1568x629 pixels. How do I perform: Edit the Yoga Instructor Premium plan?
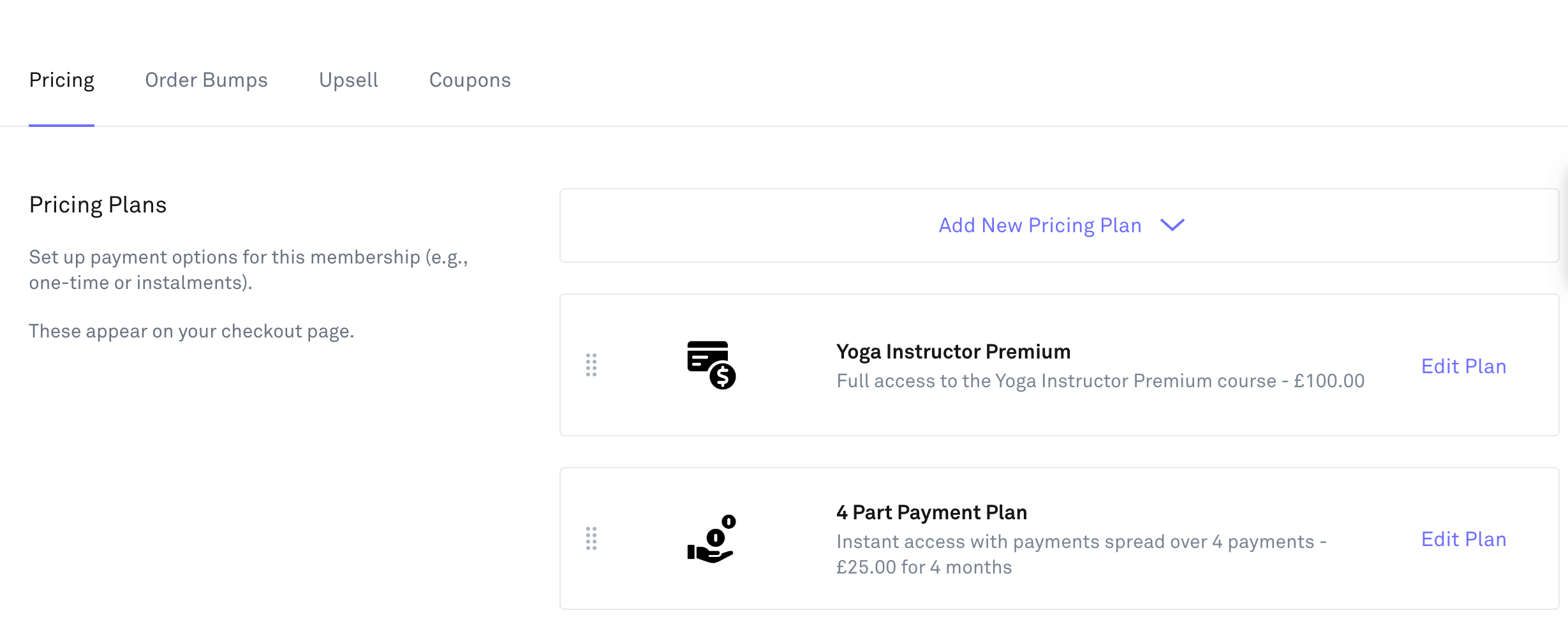1463,366
